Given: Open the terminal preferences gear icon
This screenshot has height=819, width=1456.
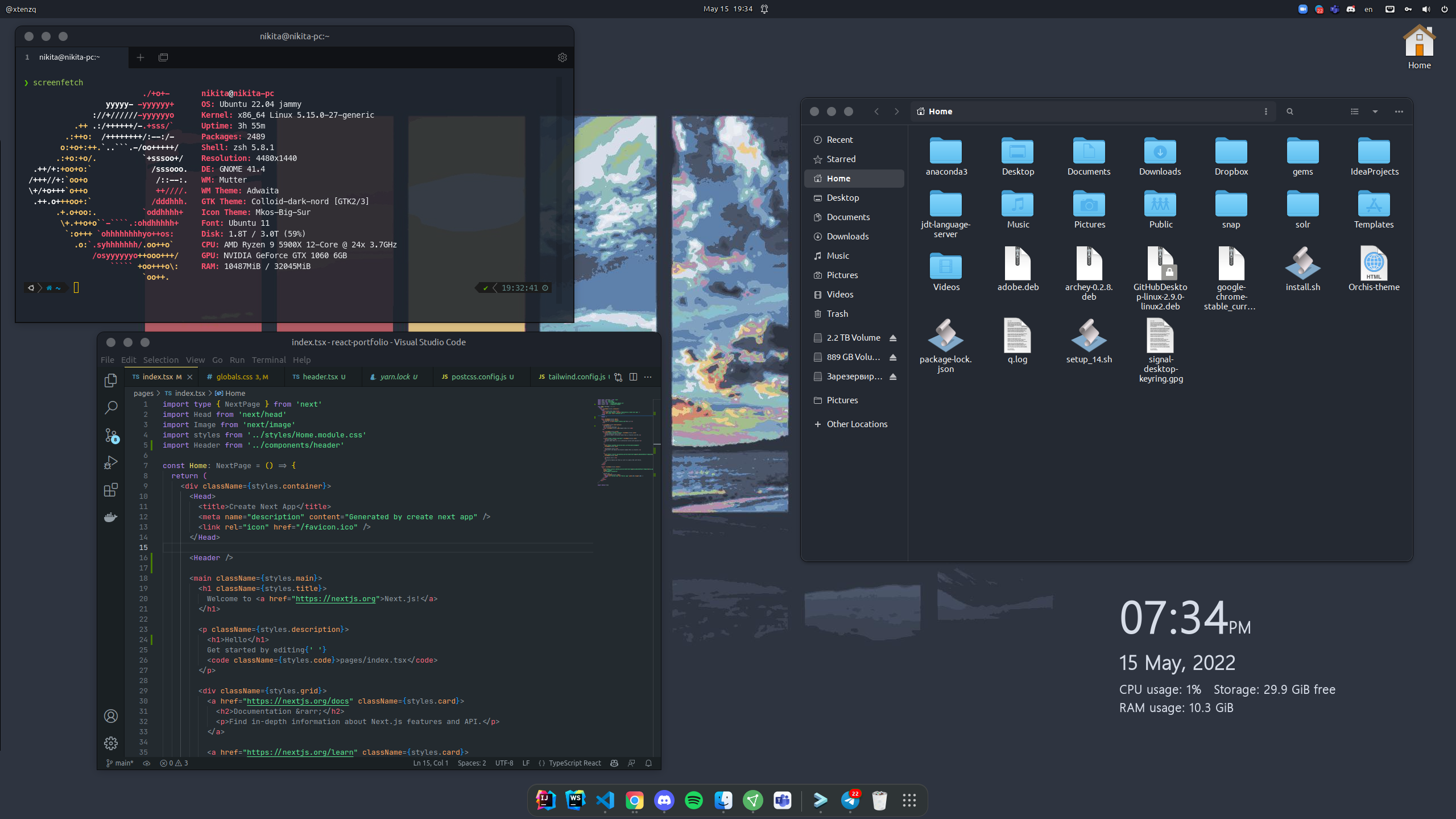Looking at the screenshot, I should pyautogui.click(x=562, y=57).
